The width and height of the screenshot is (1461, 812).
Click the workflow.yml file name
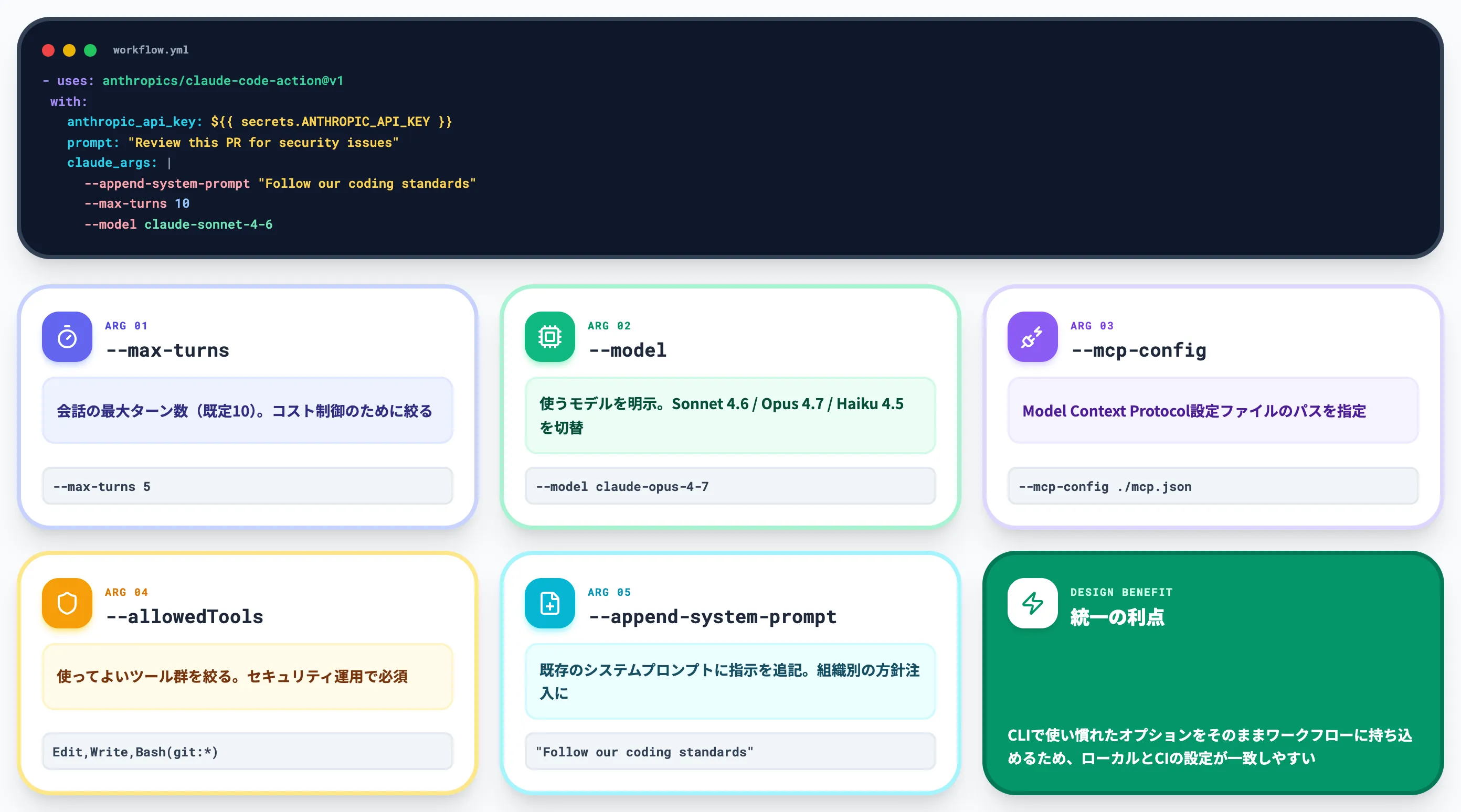(151, 50)
